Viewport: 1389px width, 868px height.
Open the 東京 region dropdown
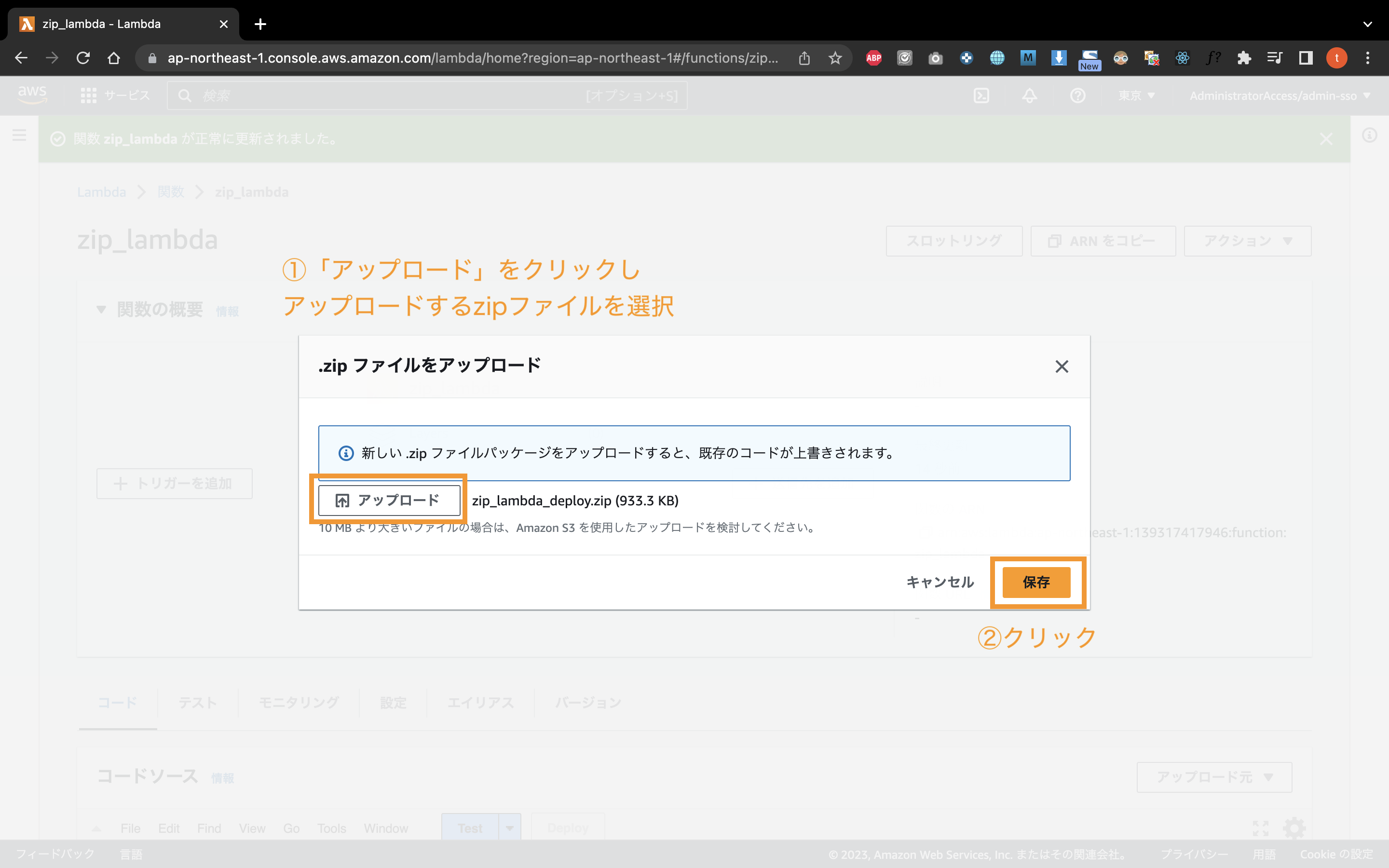1136,96
